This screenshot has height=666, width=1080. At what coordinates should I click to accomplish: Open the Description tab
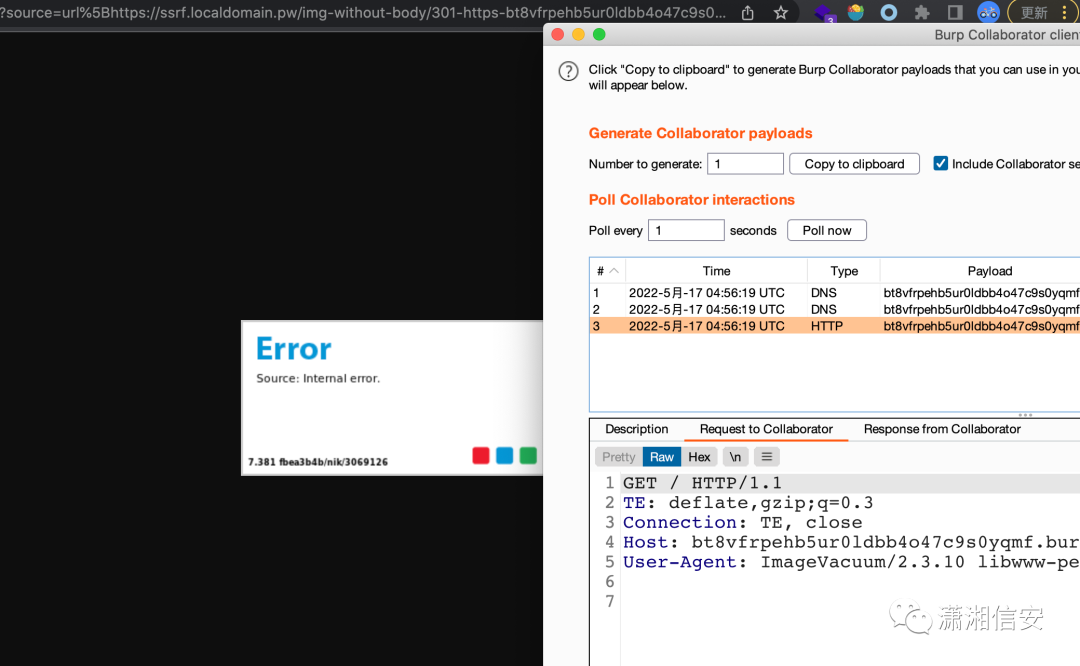click(636, 429)
